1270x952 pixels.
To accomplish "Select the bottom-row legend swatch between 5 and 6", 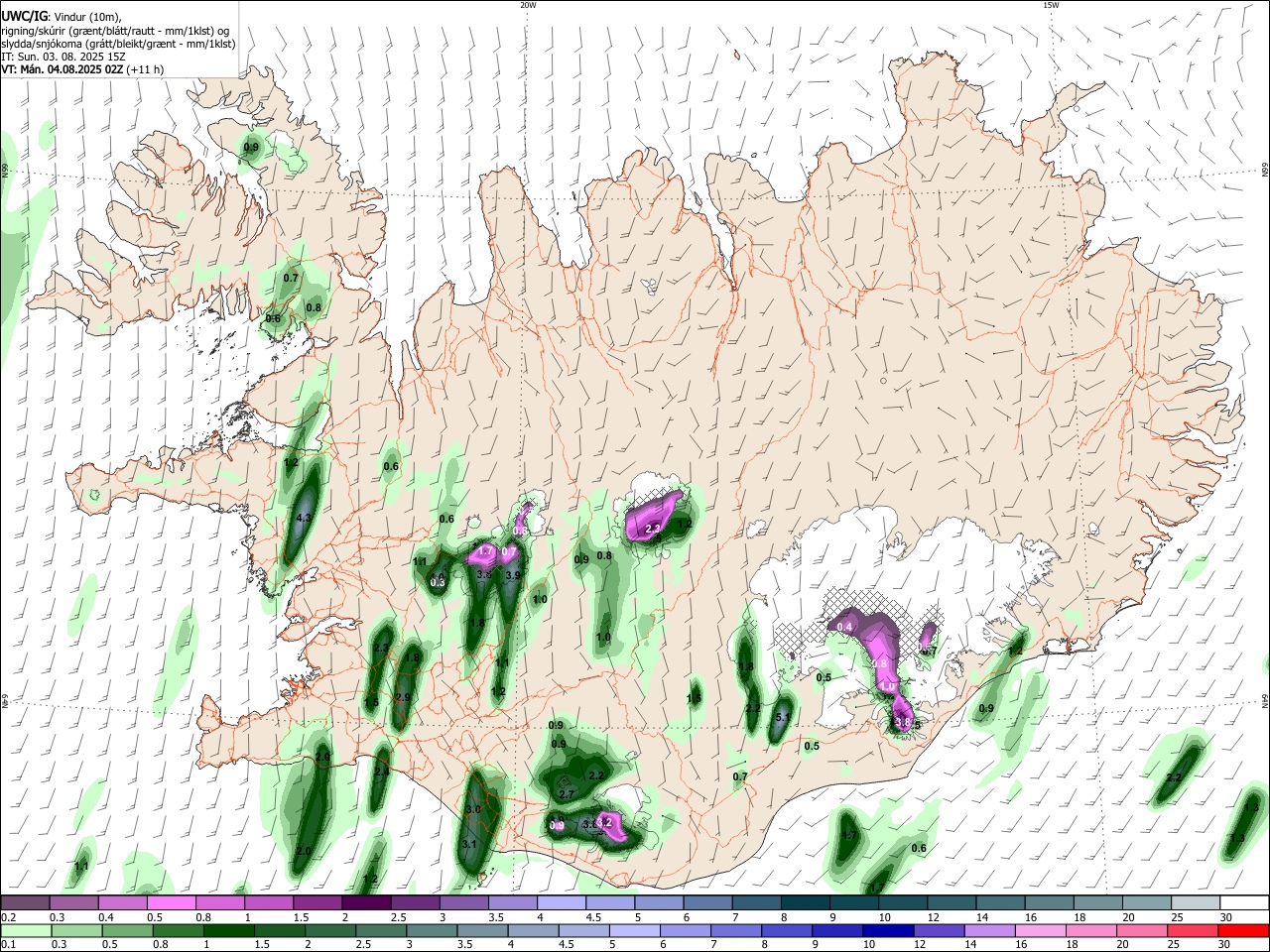I will (x=635, y=930).
